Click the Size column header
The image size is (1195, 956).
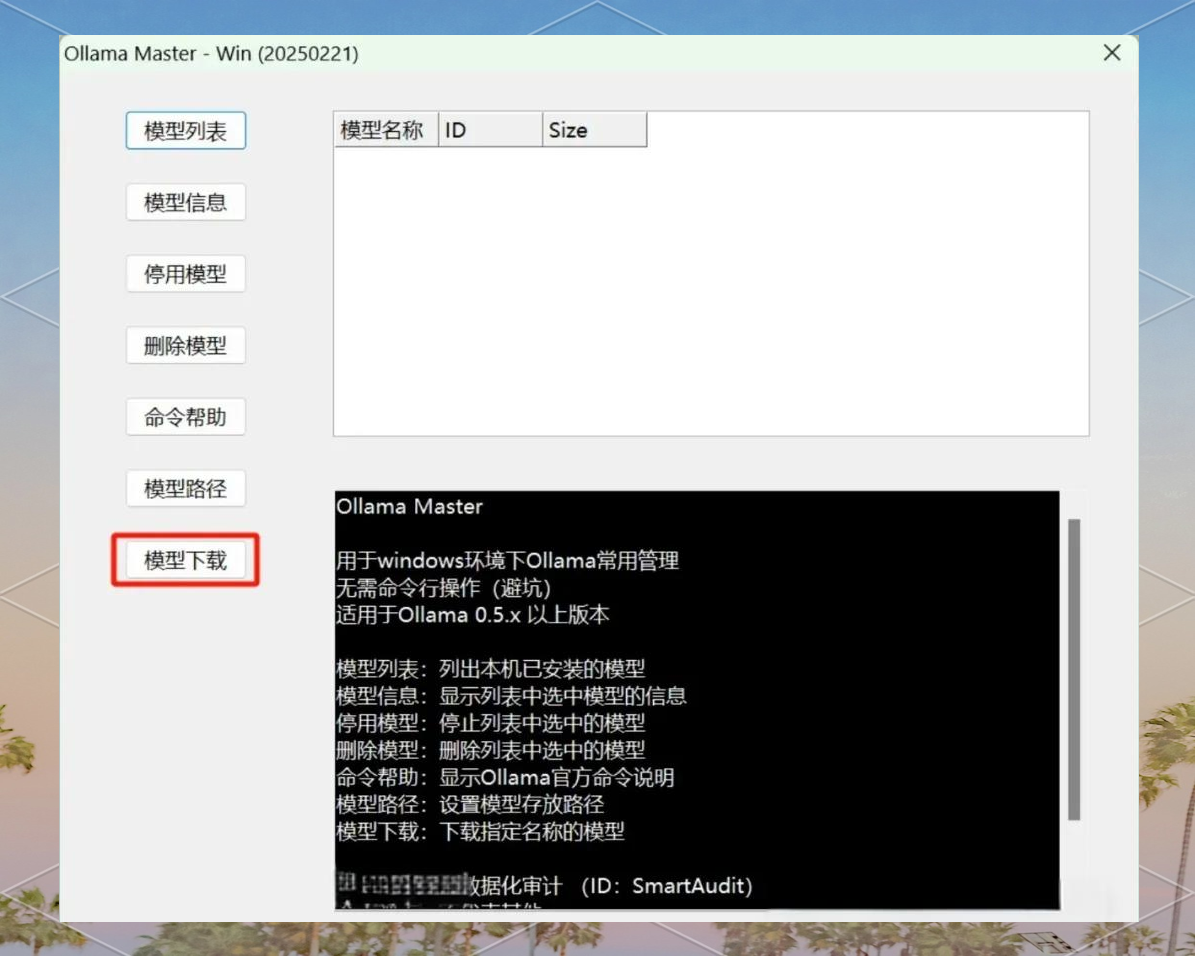(x=594, y=130)
